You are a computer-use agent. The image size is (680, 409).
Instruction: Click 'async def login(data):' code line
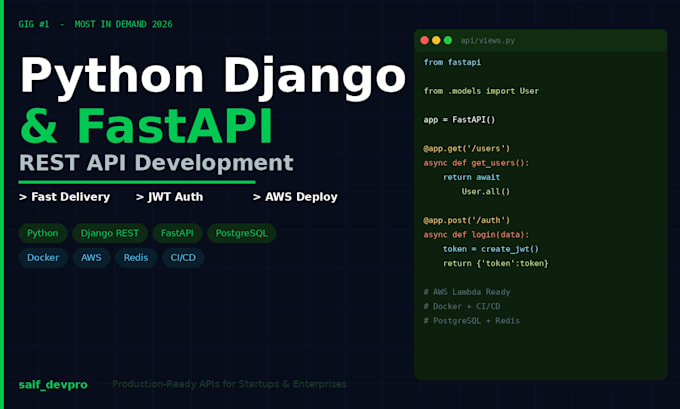[476, 235]
